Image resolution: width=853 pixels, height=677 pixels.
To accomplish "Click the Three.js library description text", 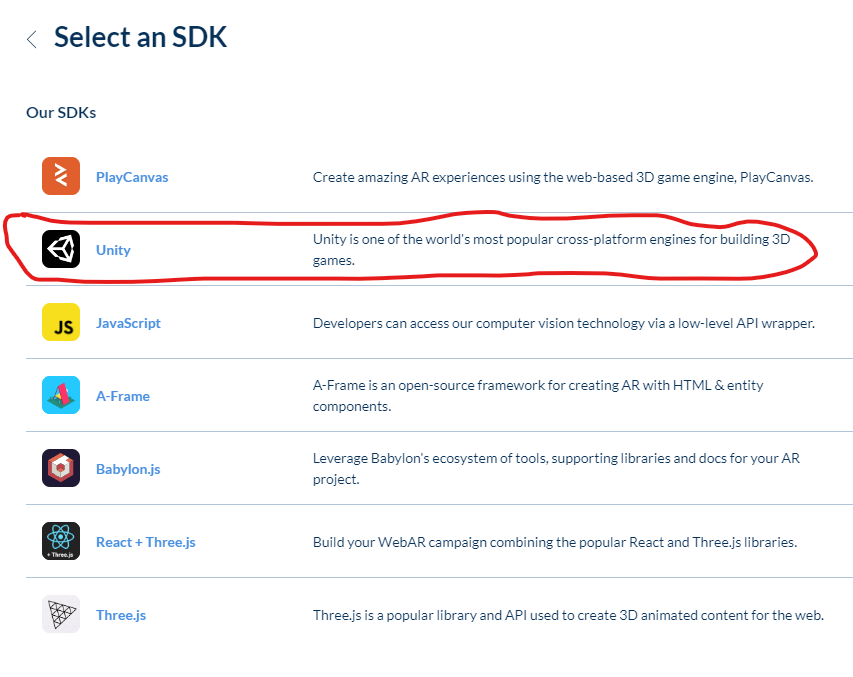I will coord(568,615).
